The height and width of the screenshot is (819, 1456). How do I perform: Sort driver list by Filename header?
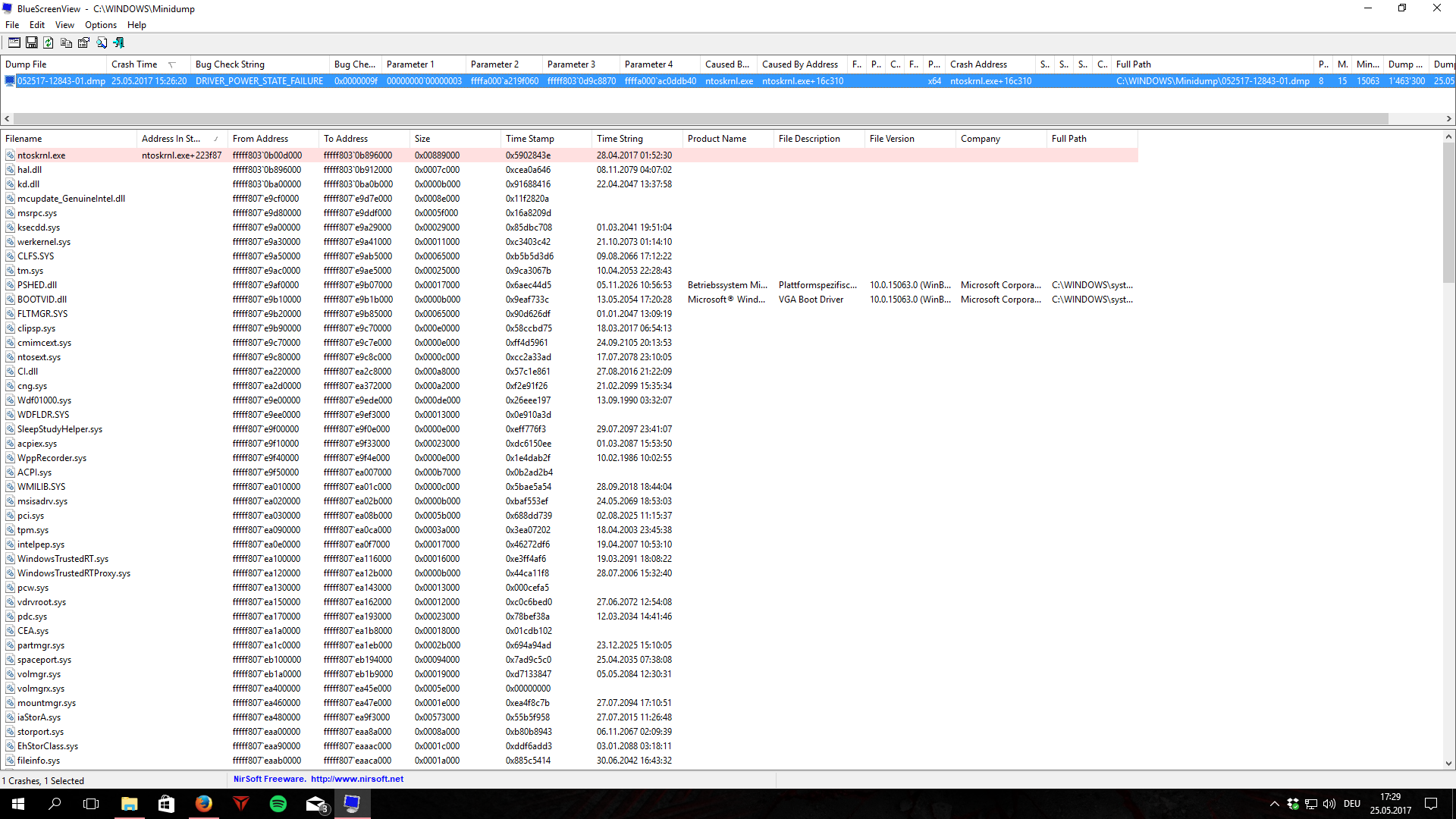[24, 139]
